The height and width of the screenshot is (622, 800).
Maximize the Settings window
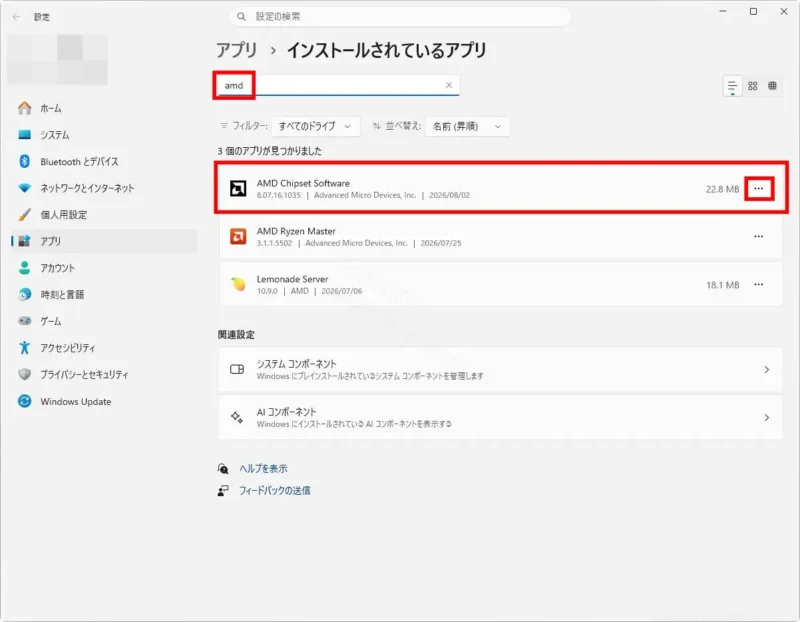pos(753,11)
